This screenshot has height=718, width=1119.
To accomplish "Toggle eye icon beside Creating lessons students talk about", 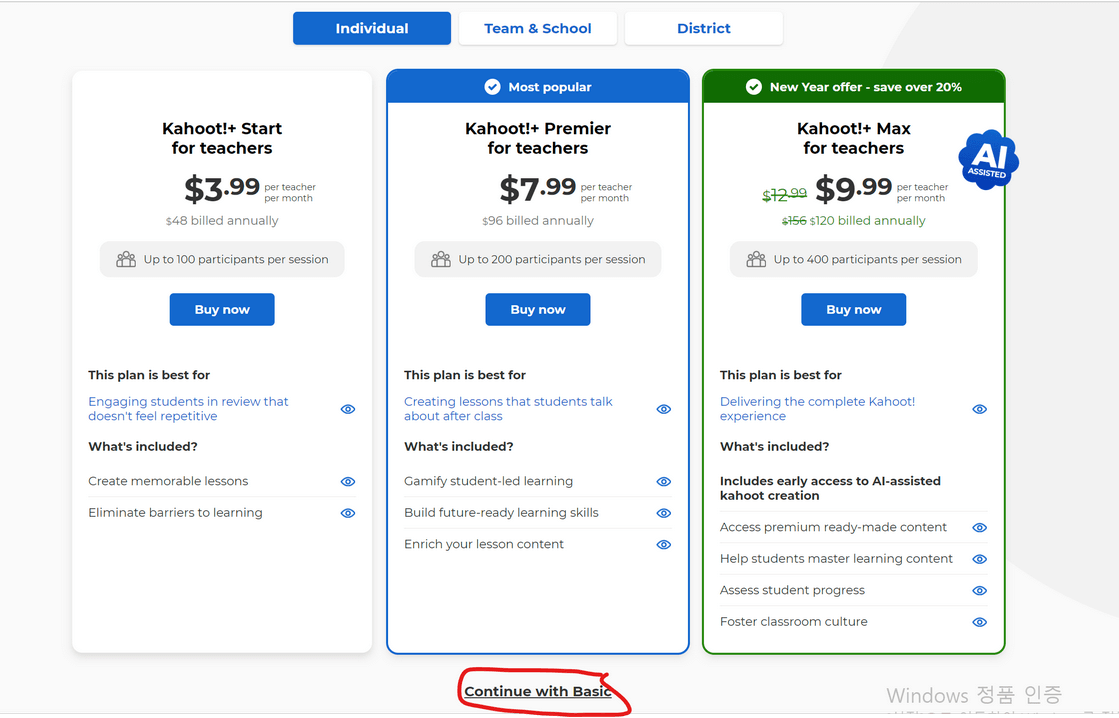I will (664, 409).
